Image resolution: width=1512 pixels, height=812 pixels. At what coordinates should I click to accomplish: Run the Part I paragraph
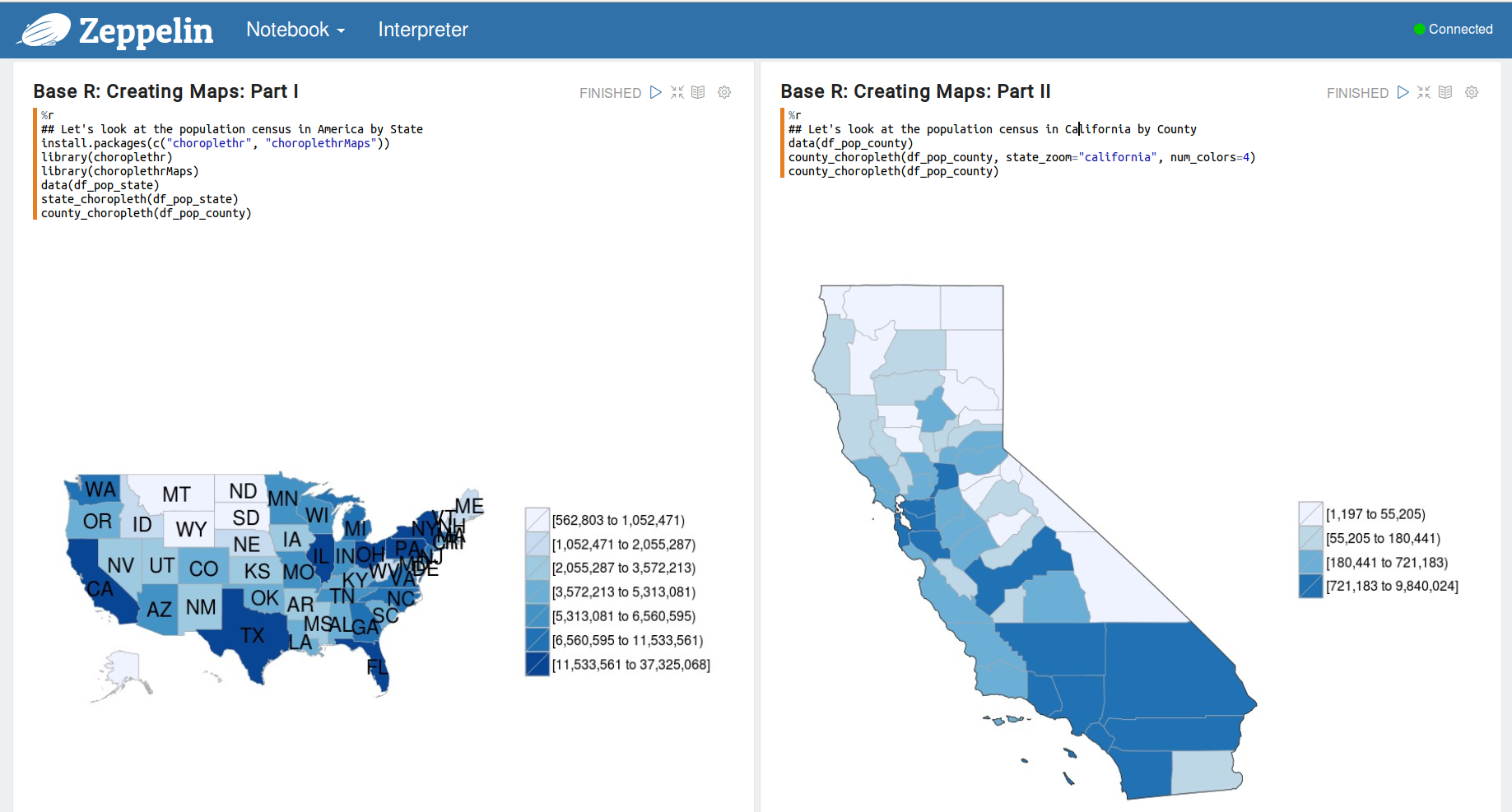(x=655, y=92)
